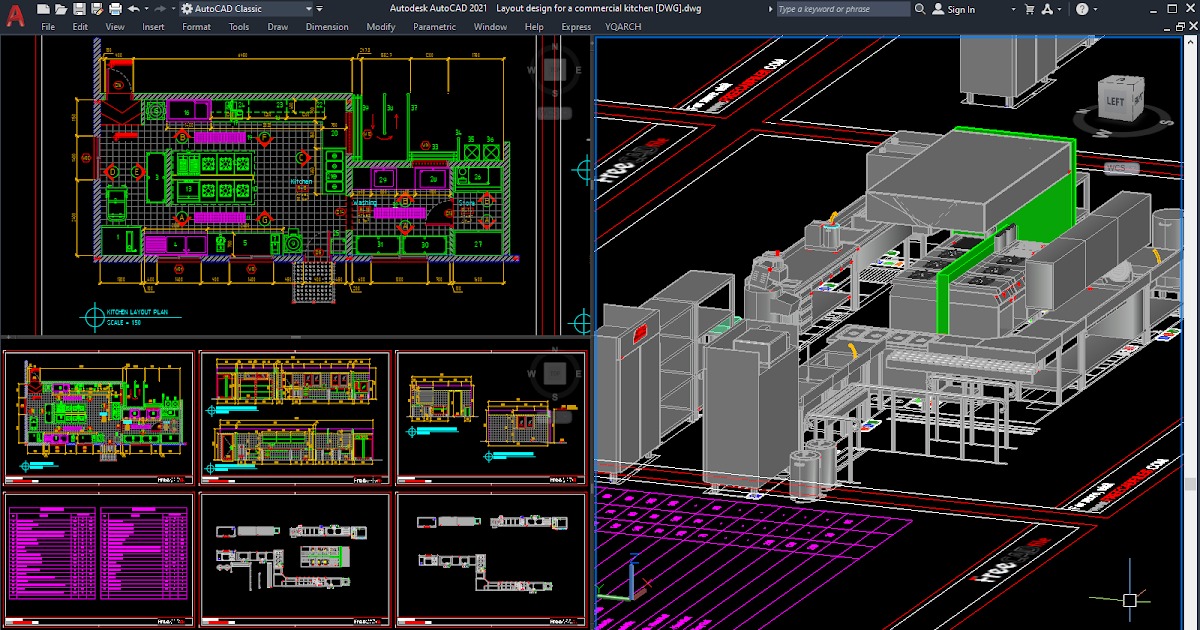The width and height of the screenshot is (1200, 630).
Task: Open the Parametric menu
Action: point(434,27)
